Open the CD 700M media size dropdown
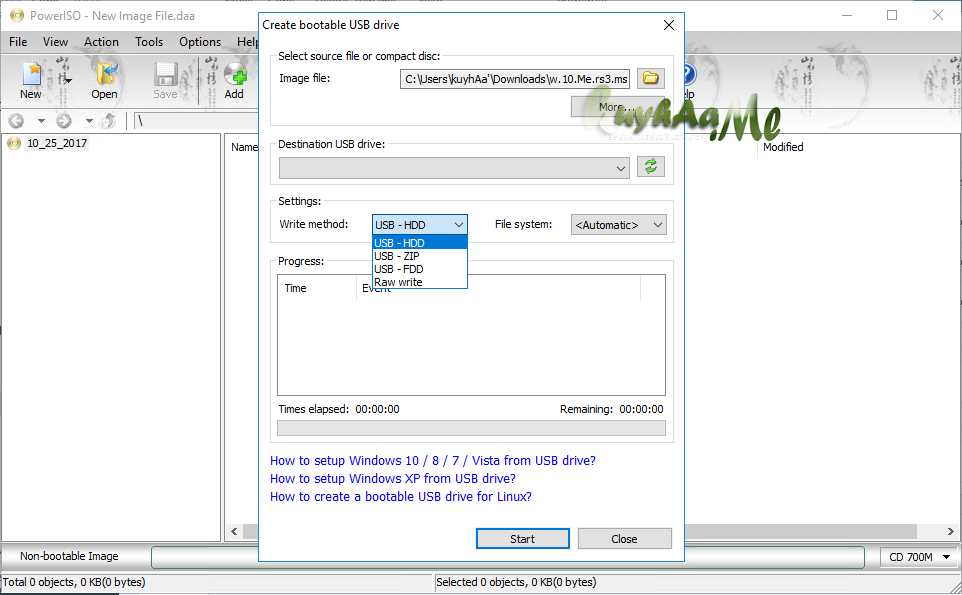The height and width of the screenshot is (595, 962). 920,557
